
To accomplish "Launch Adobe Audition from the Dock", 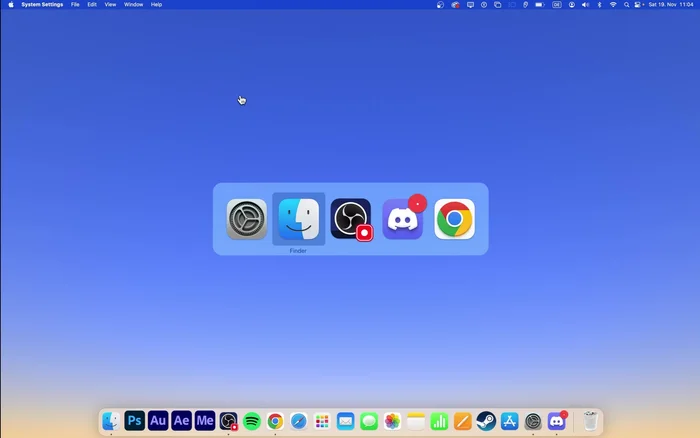I will pos(158,421).
